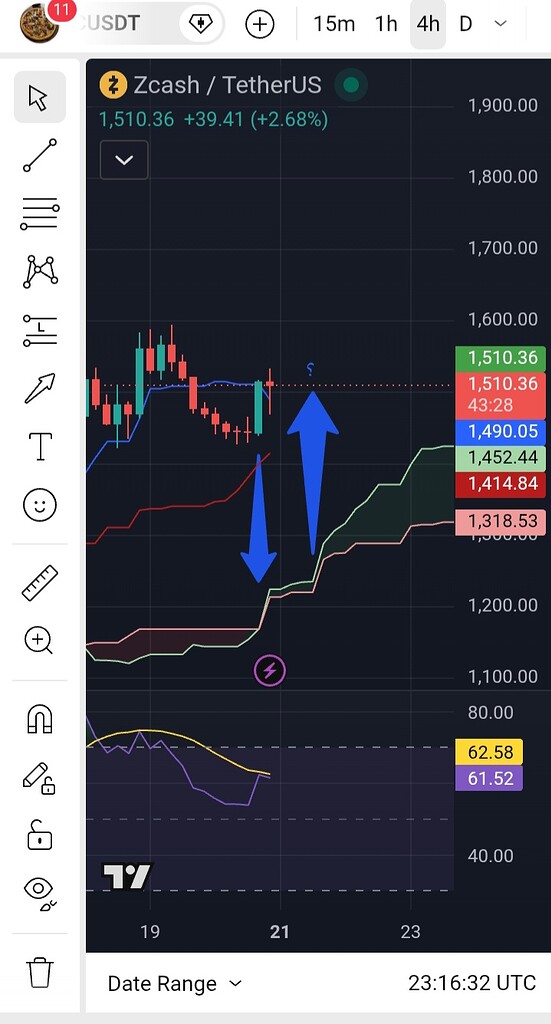
Task: Click the +39.41 (+2.68%) change text
Action: click(256, 120)
